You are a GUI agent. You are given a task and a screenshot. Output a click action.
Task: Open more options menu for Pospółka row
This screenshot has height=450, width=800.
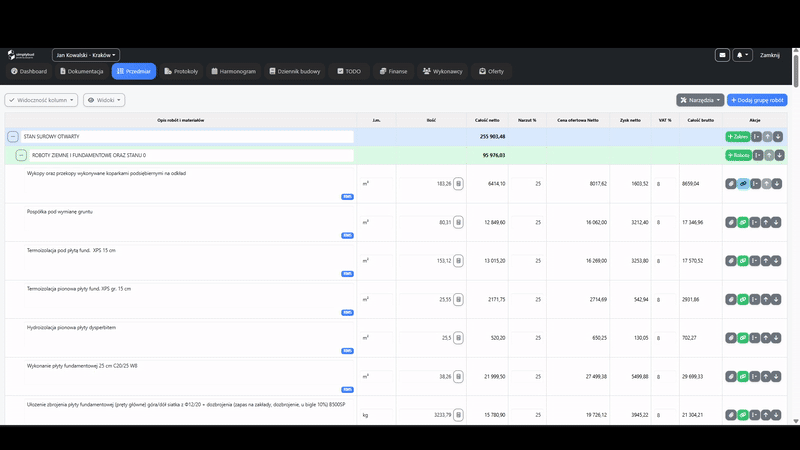click(x=755, y=222)
